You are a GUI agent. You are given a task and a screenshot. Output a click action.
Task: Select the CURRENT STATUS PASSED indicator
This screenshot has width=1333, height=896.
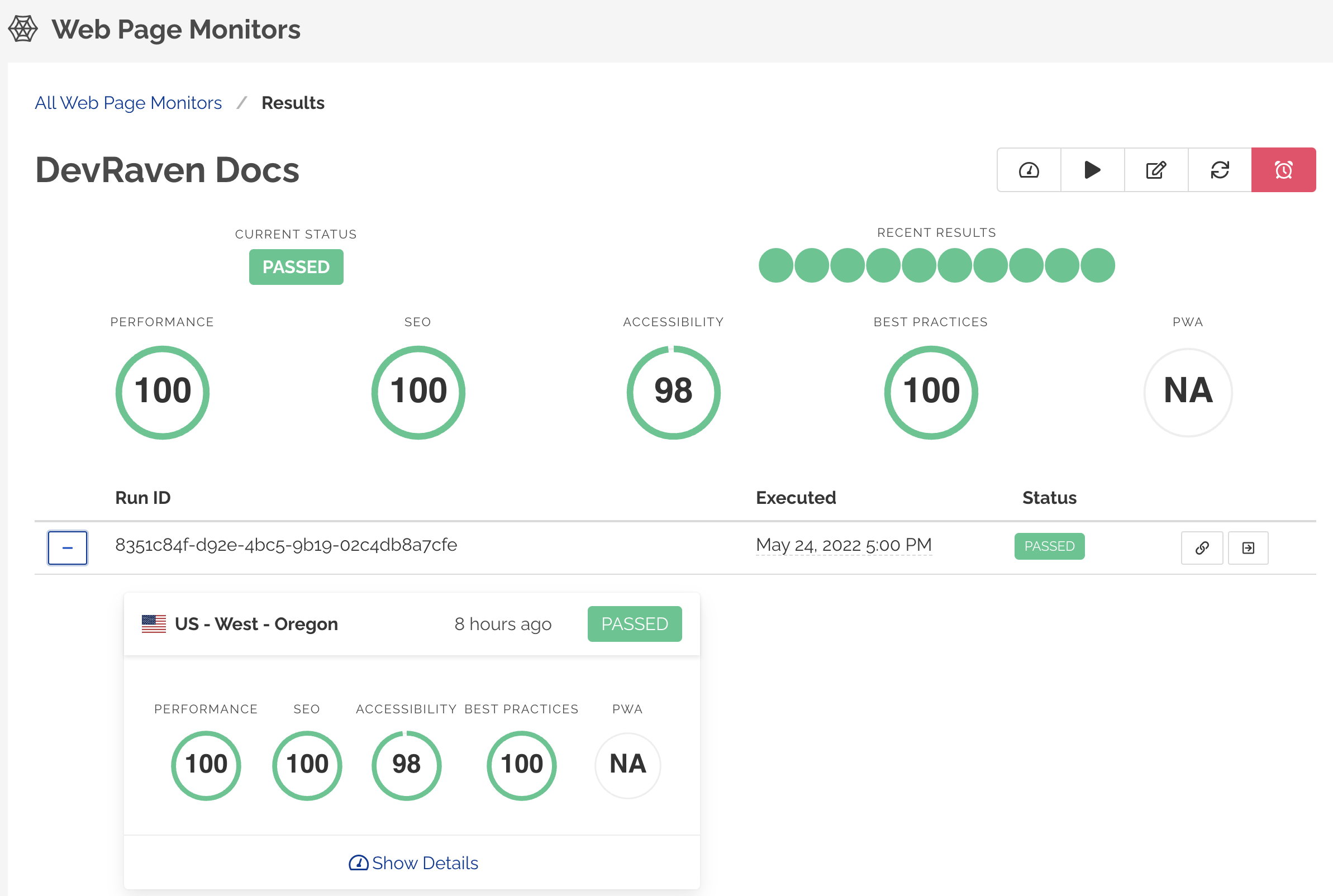296,267
